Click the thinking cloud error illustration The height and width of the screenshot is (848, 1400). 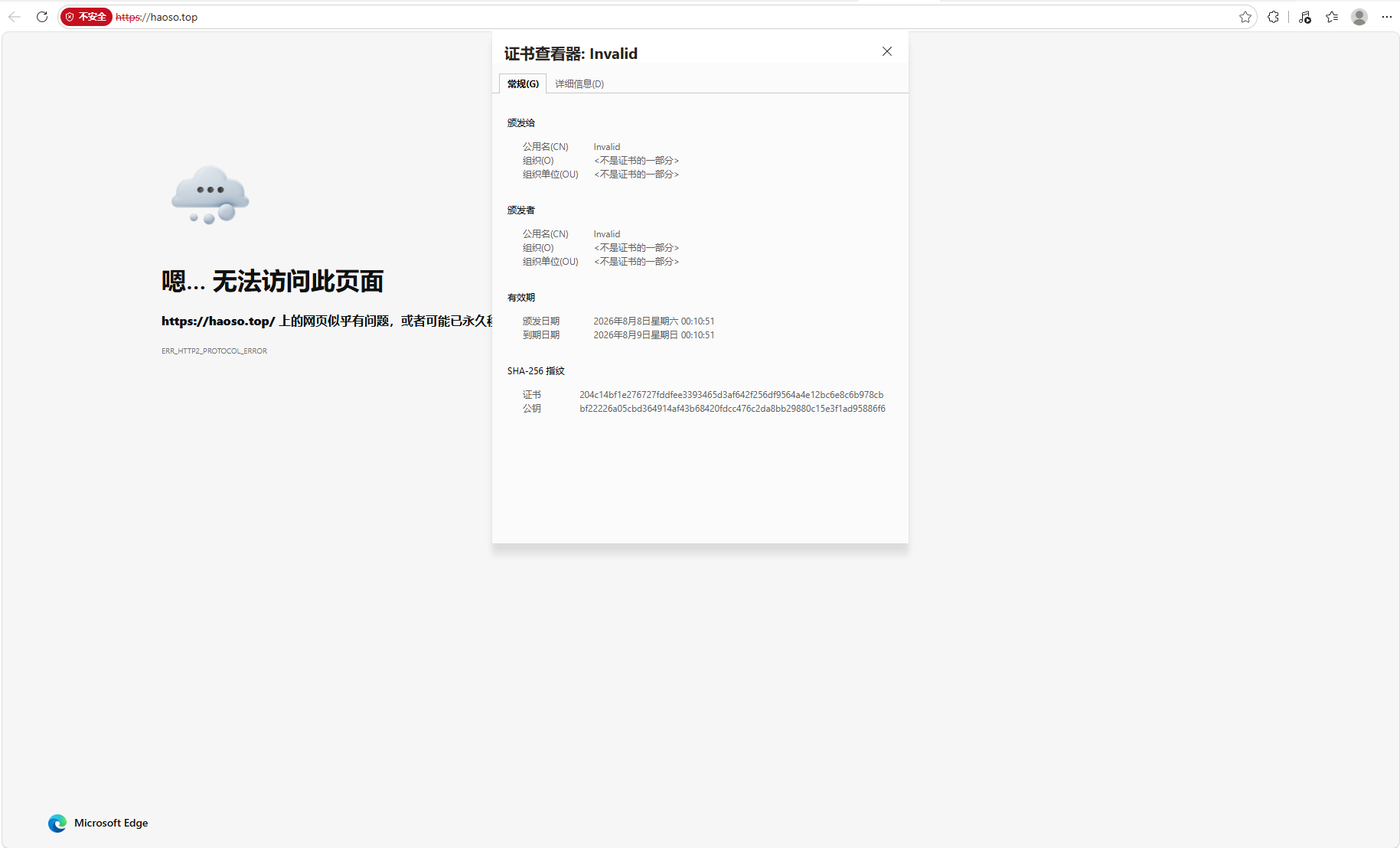click(x=210, y=195)
